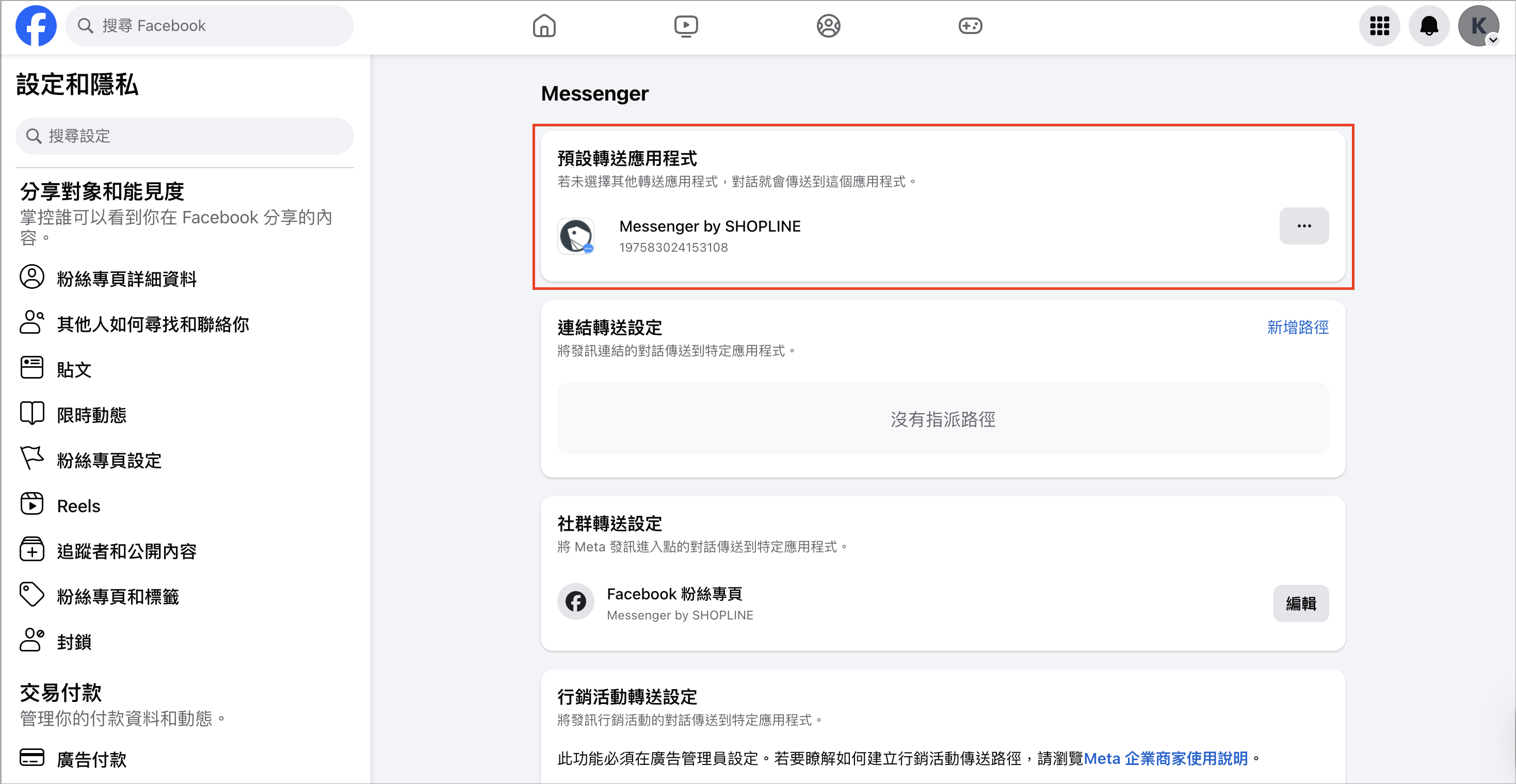Open 其他人如何尋找和聯絡你 setting
This screenshot has height=784, width=1516.
pyautogui.click(x=153, y=324)
